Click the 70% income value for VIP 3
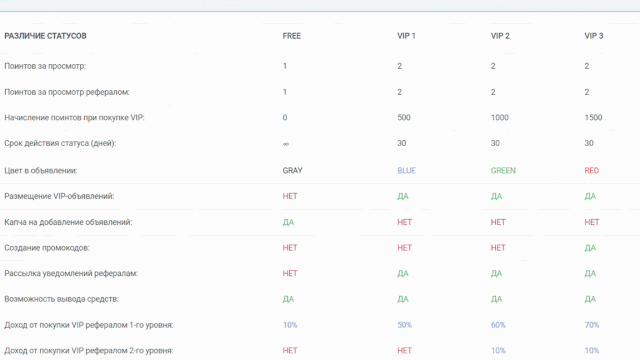 pos(591,325)
